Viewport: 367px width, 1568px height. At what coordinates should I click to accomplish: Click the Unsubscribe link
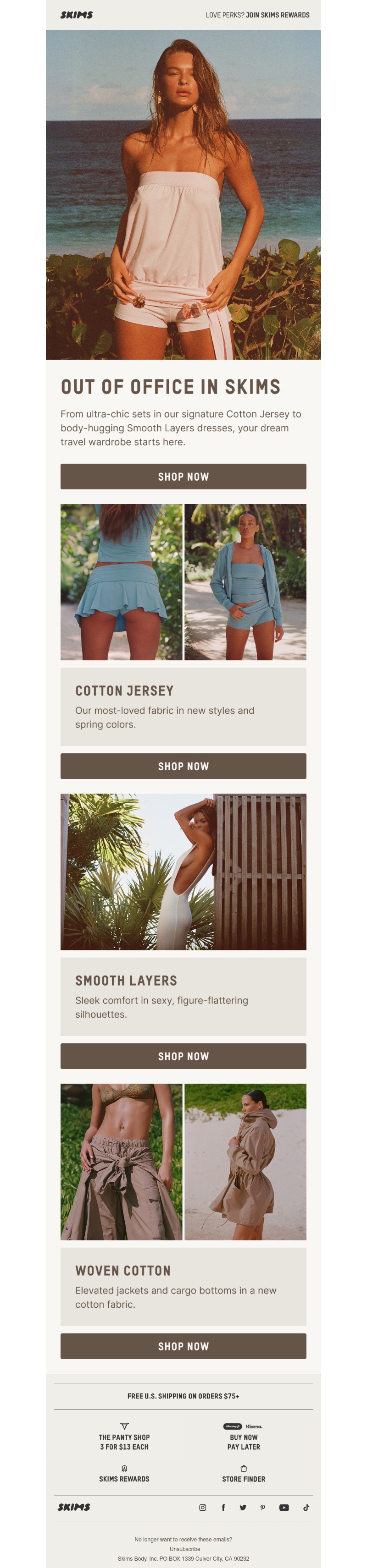[185, 1548]
